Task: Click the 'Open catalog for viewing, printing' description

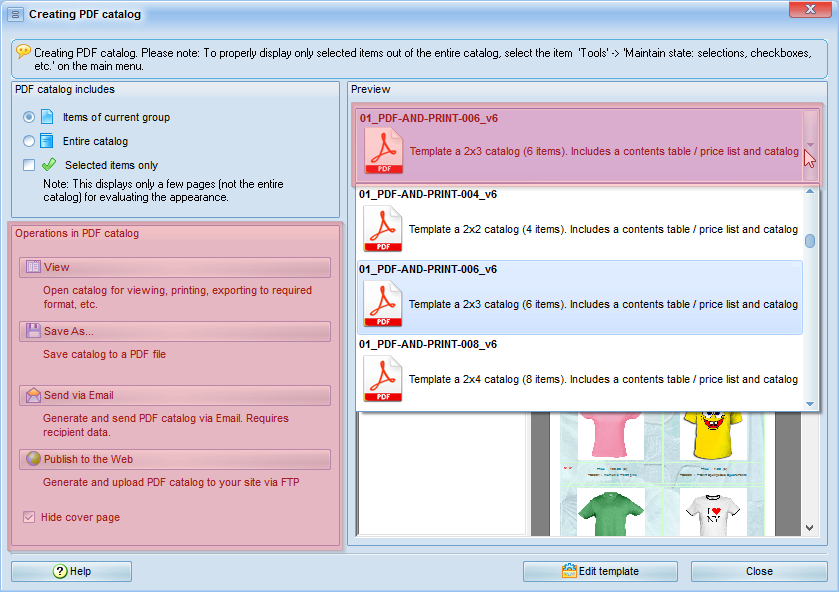Action: (177, 297)
